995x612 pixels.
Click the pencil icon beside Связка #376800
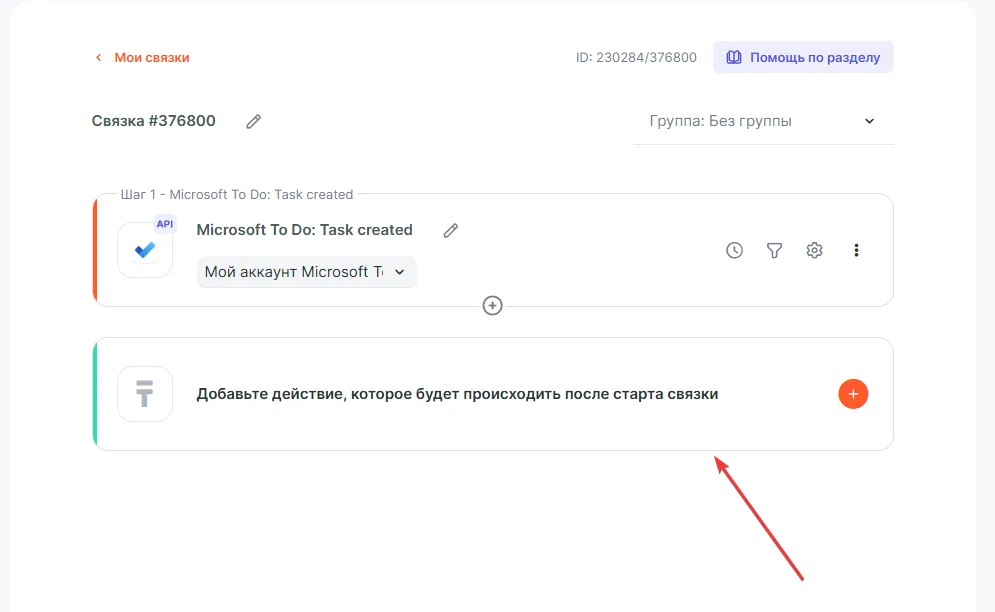[x=254, y=121]
